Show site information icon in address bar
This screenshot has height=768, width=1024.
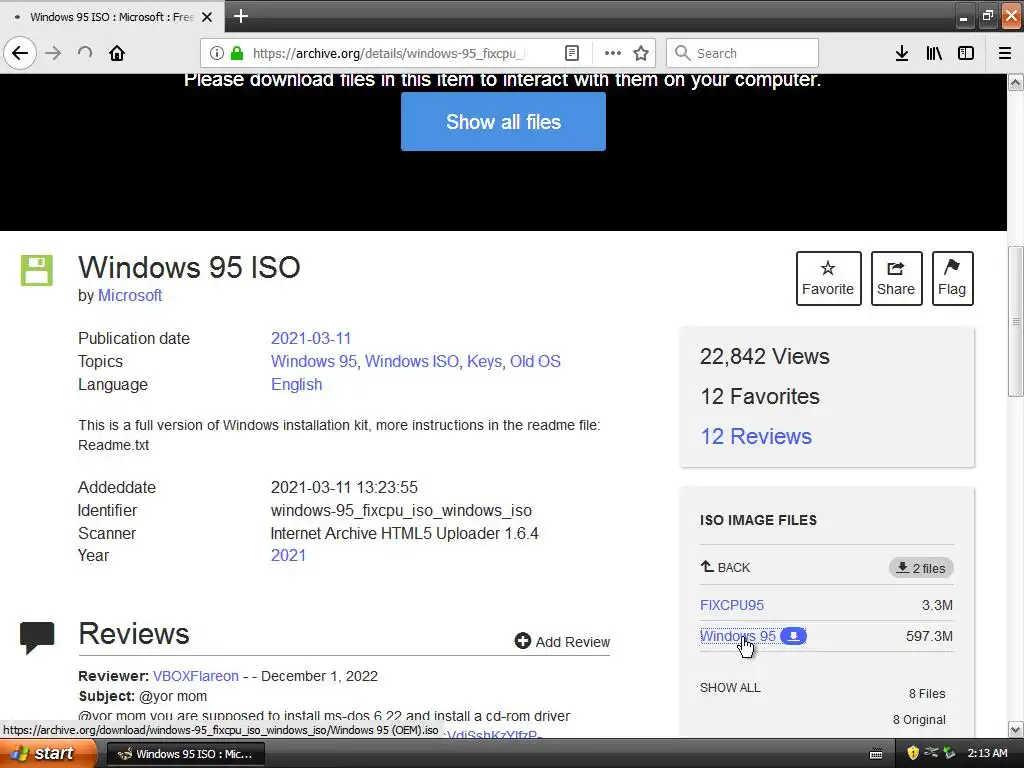[217, 53]
